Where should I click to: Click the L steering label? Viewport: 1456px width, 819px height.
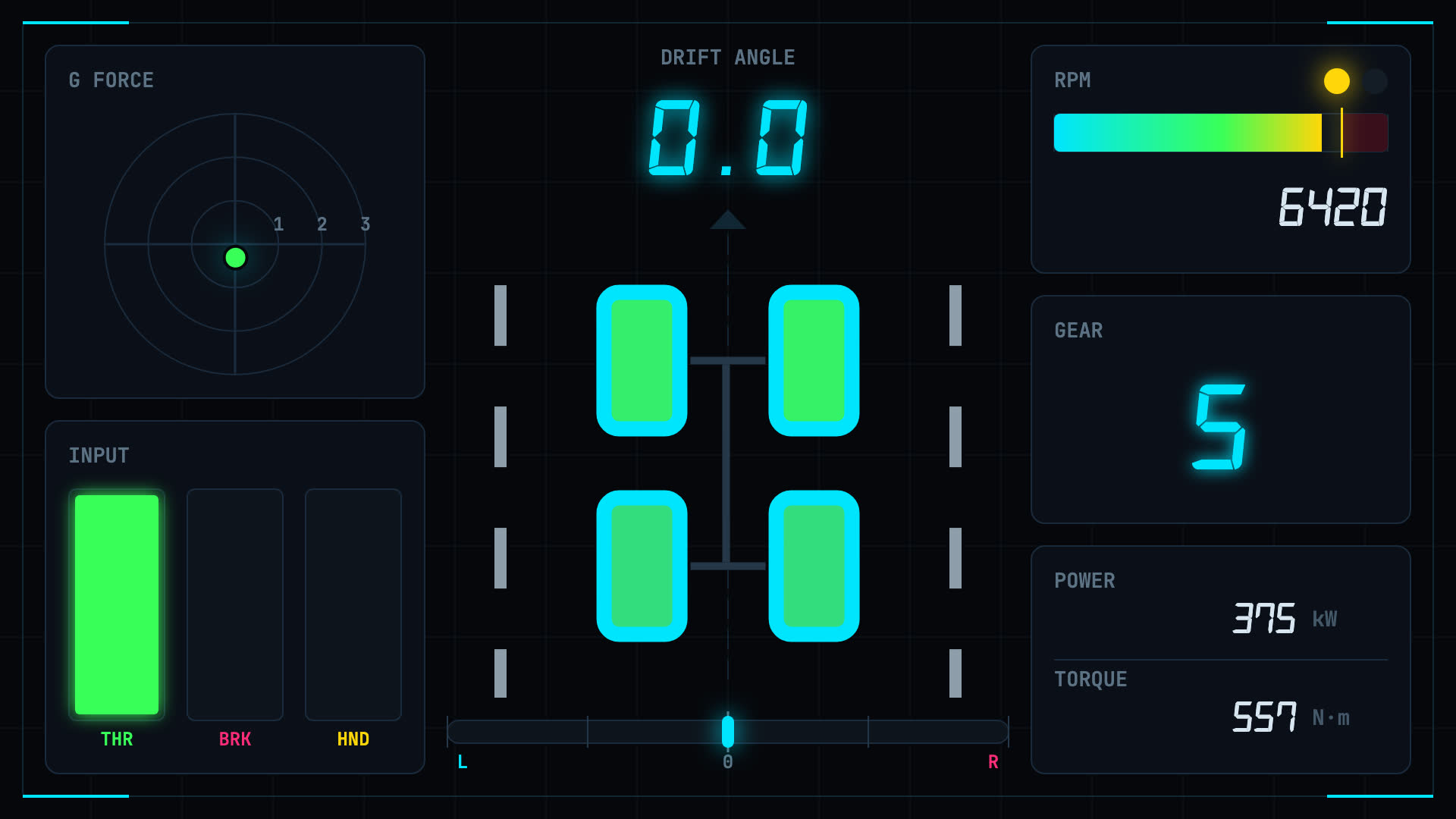click(463, 762)
